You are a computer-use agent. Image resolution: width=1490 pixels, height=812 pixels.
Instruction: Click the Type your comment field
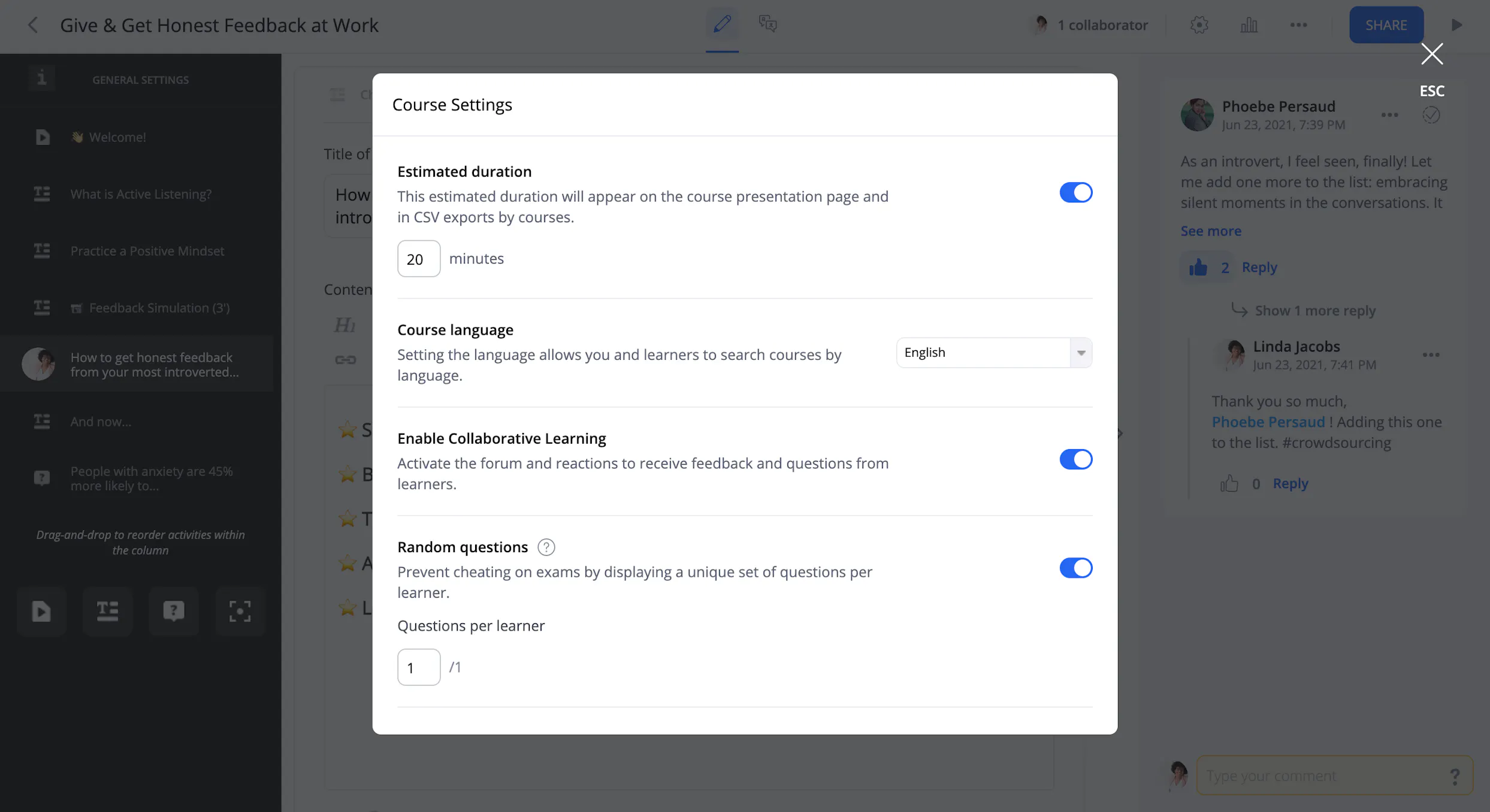tap(1334, 775)
